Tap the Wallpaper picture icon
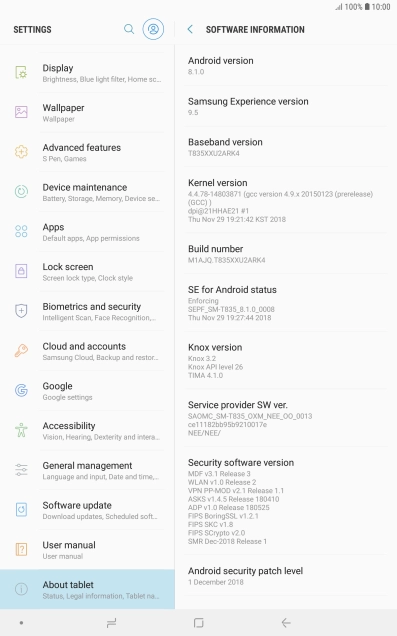Screen dimensions: 397x636 coord(21,112)
